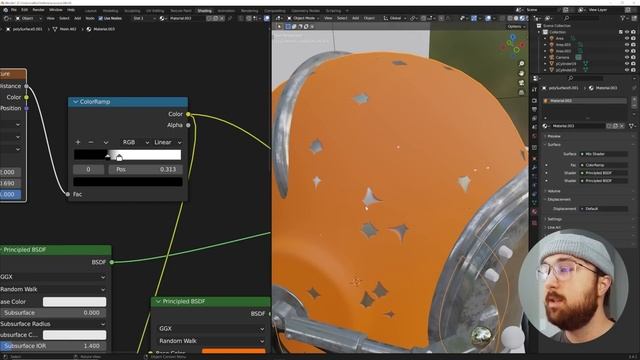Switch to the Animation workspace tab
The width and height of the screenshot is (640, 360).
pos(226,11)
